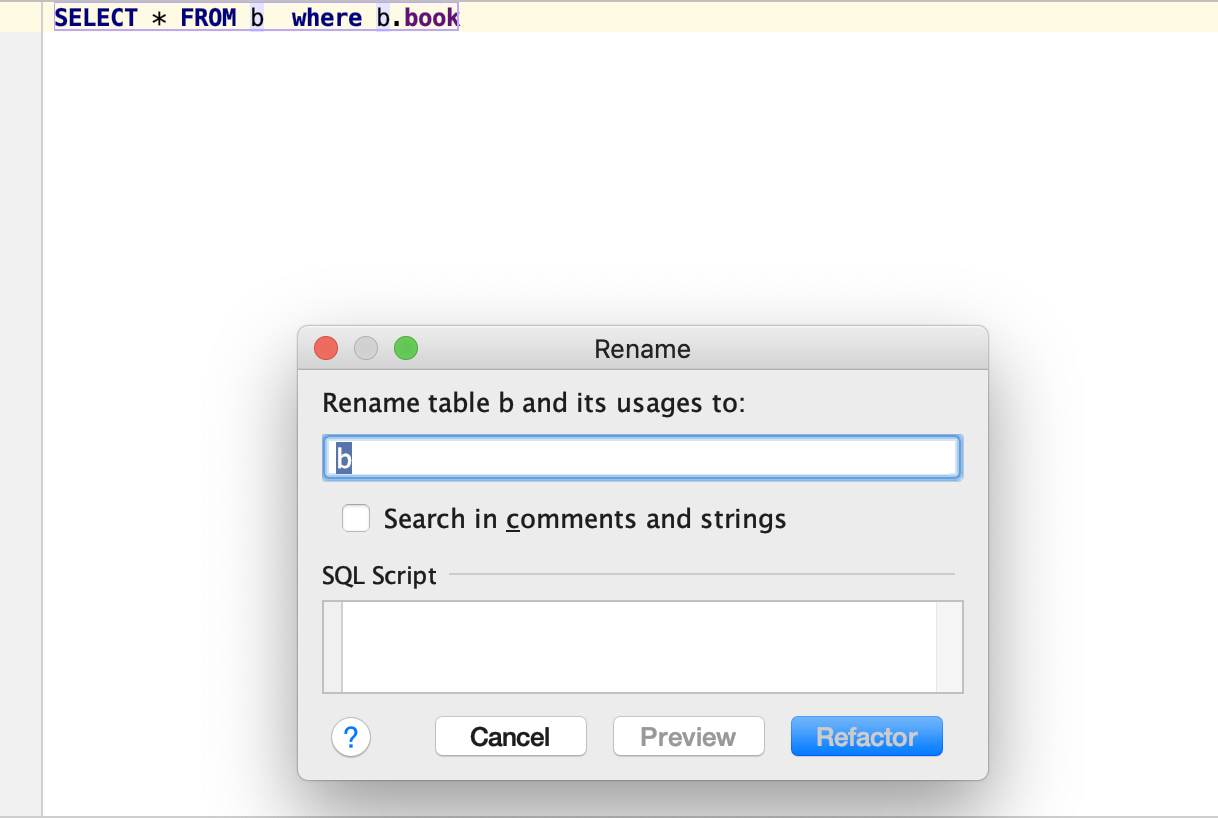
Task: Click the Rename dialog title bar
Action: point(642,349)
